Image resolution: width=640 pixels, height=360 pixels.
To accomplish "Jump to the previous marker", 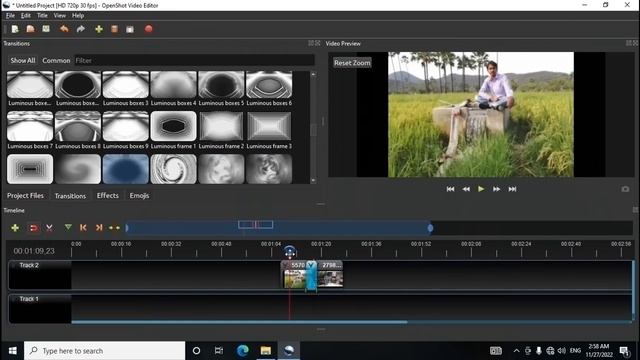I will [83, 228].
